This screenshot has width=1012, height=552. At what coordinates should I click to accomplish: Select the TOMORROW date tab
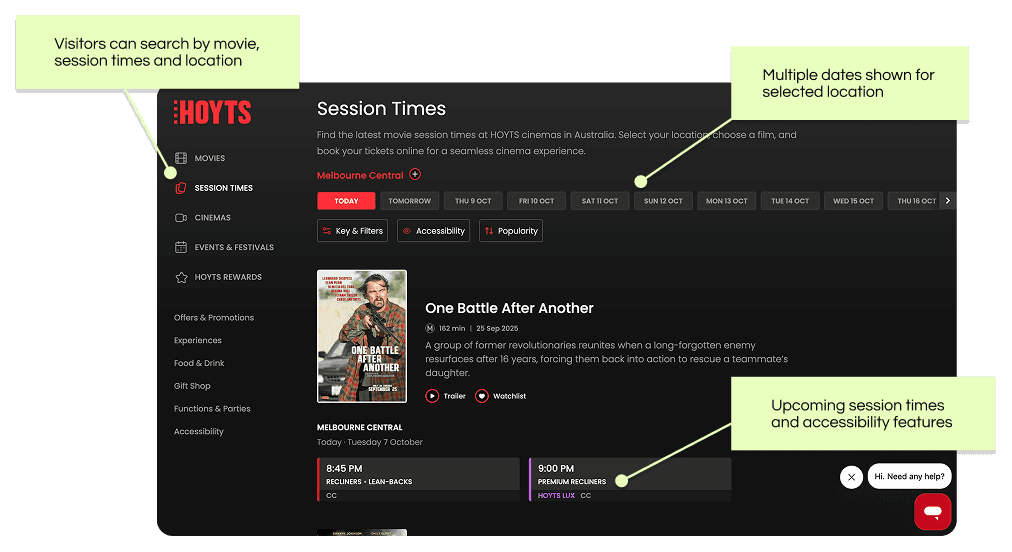coord(409,201)
